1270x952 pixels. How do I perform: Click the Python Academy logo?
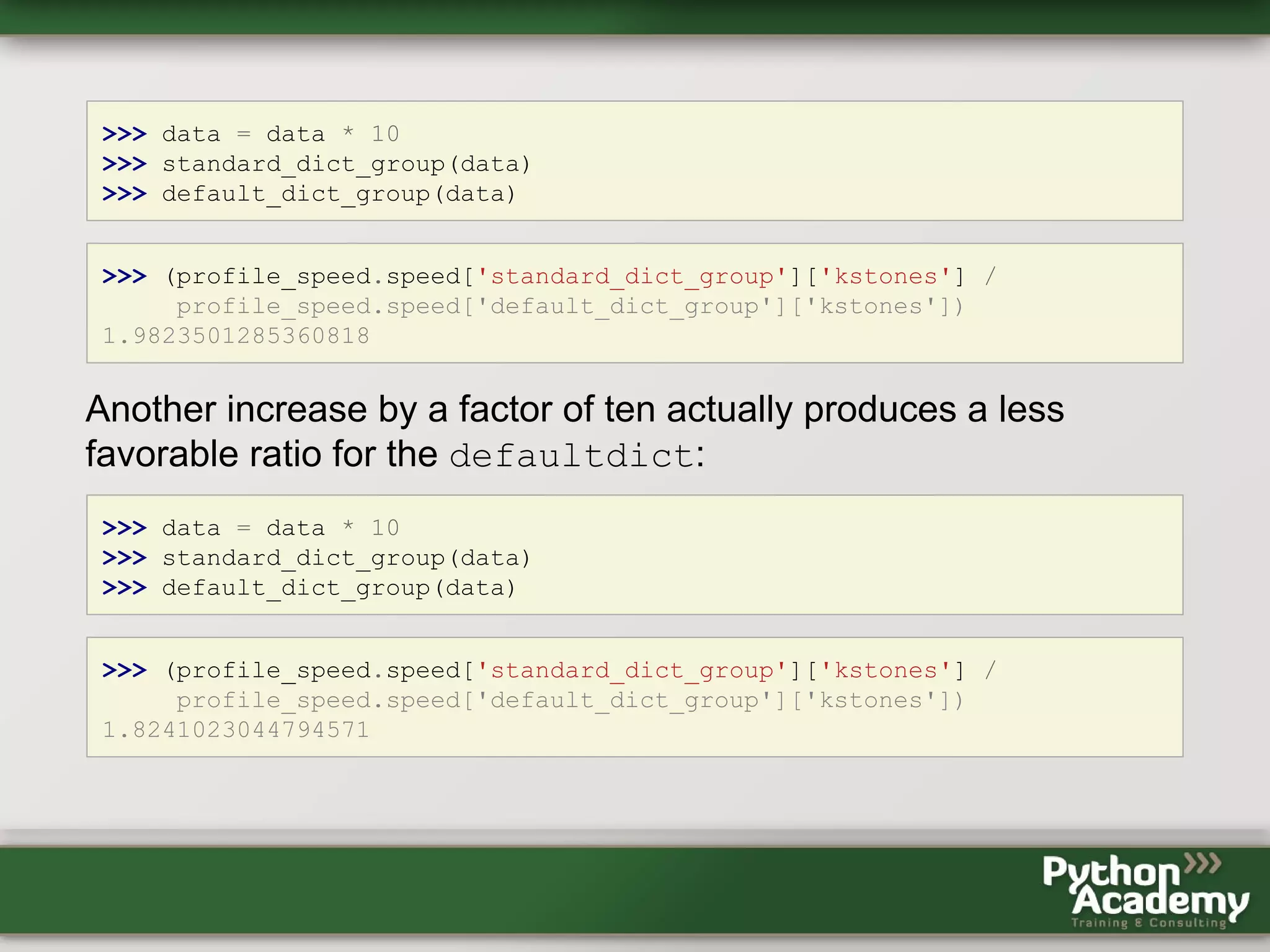(1145, 891)
